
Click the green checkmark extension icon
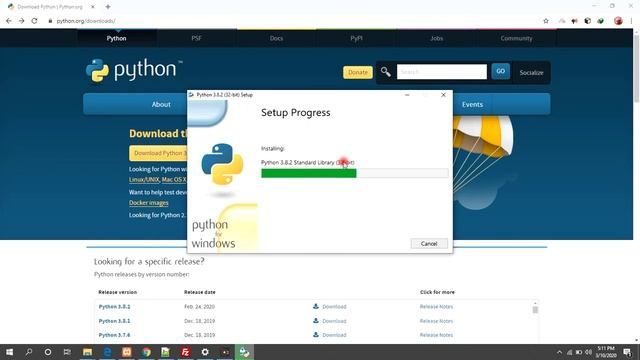(x=600, y=21)
